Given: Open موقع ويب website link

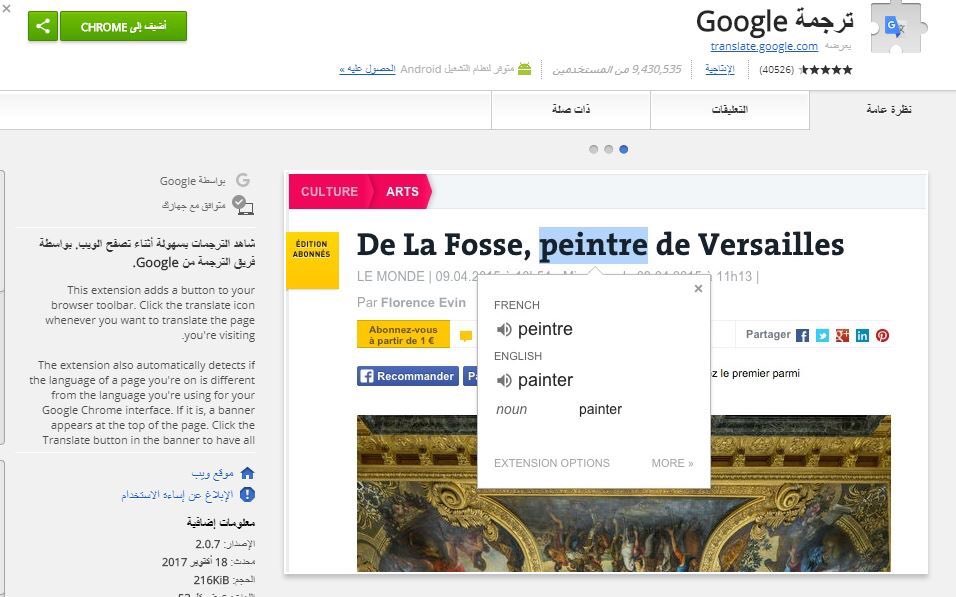Looking at the screenshot, I should [212, 473].
